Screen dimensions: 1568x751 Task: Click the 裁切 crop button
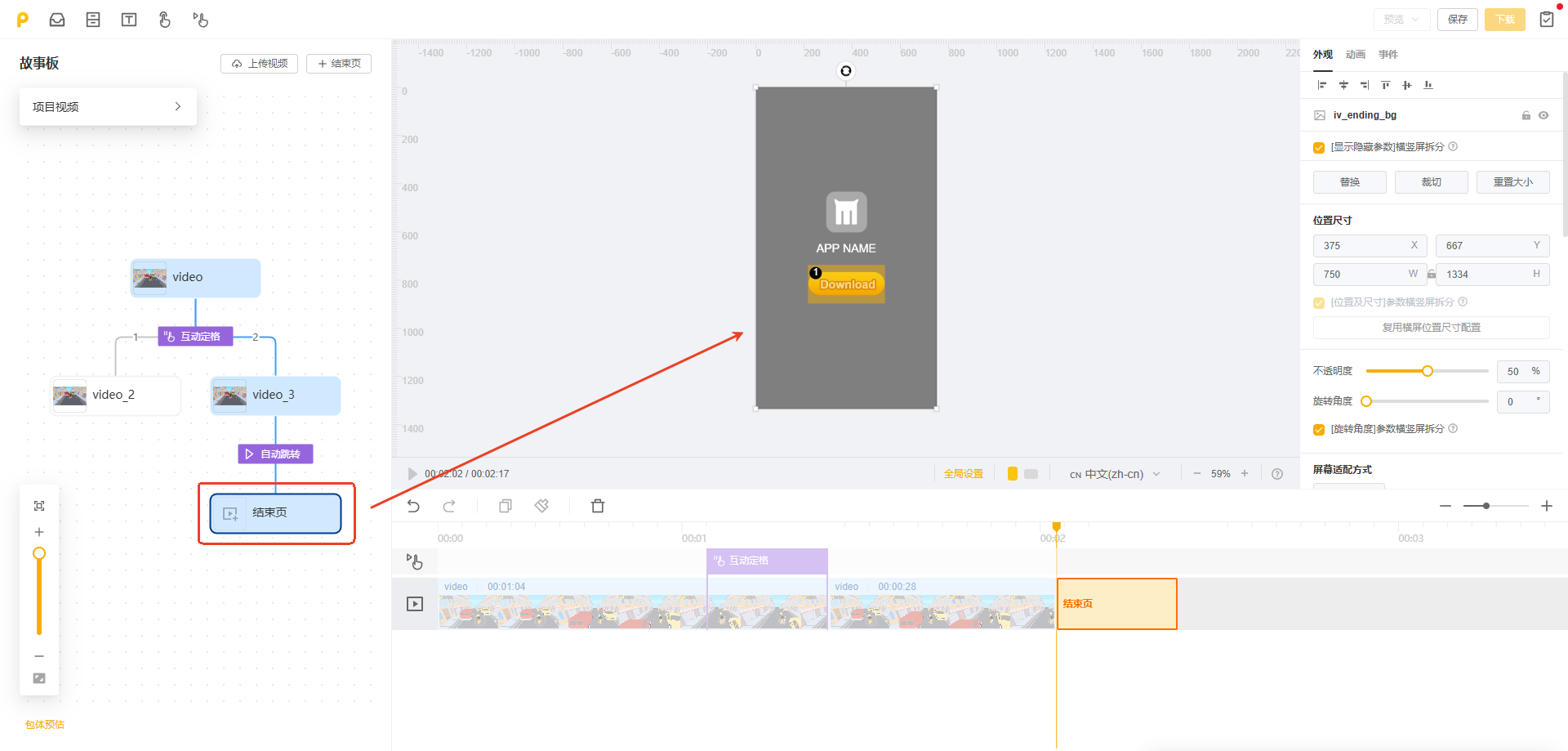pos(1432,182)
